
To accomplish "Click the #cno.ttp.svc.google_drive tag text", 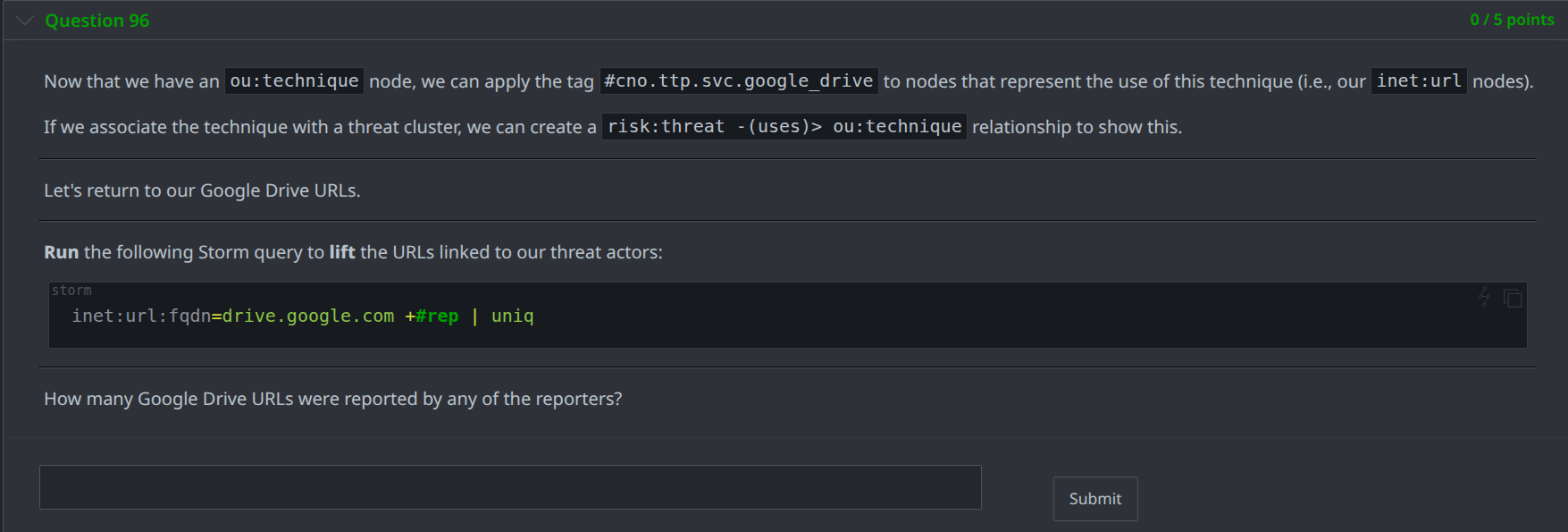I will (738, 81).
